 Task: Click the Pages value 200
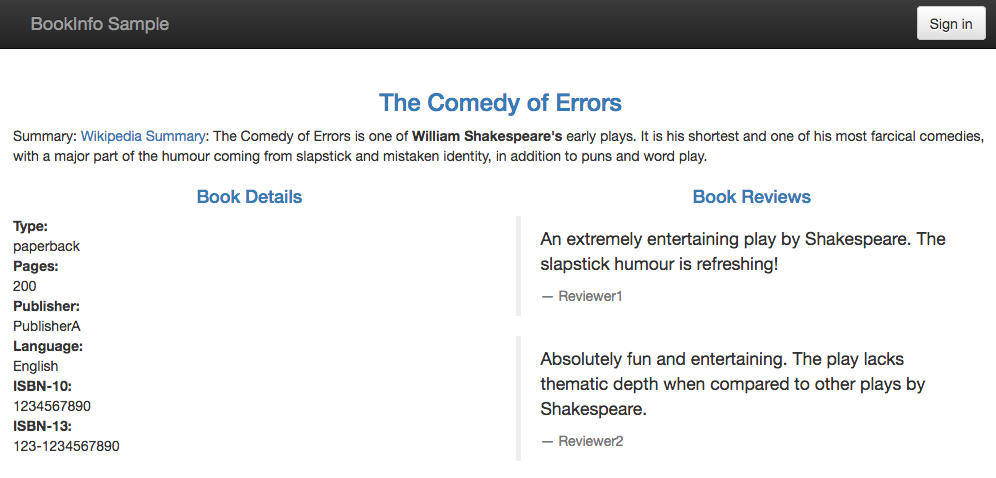click(24, 286)
